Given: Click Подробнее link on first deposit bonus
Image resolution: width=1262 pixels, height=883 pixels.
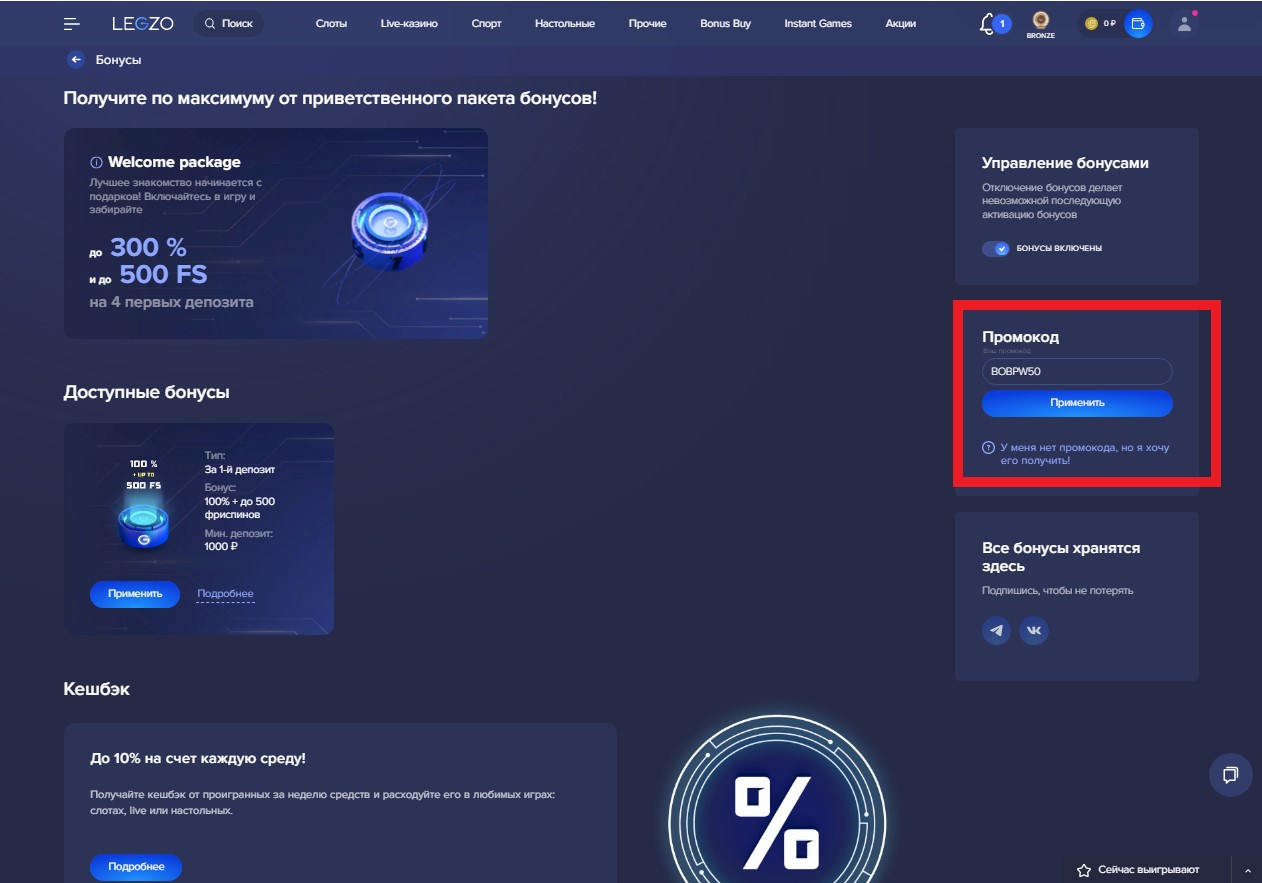Looking at the screenshot, I should tap(225, 594).
